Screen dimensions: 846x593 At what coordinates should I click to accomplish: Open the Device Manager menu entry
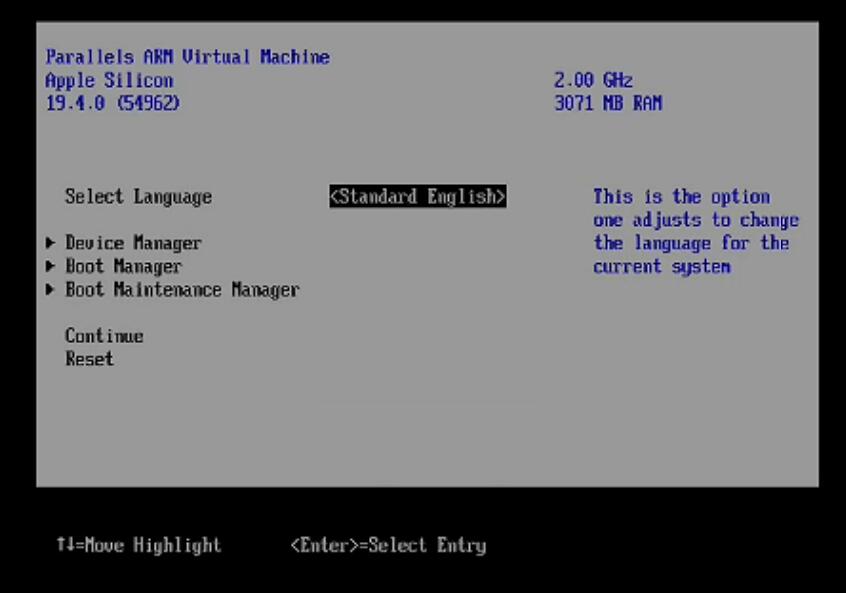tap(133, 243)
